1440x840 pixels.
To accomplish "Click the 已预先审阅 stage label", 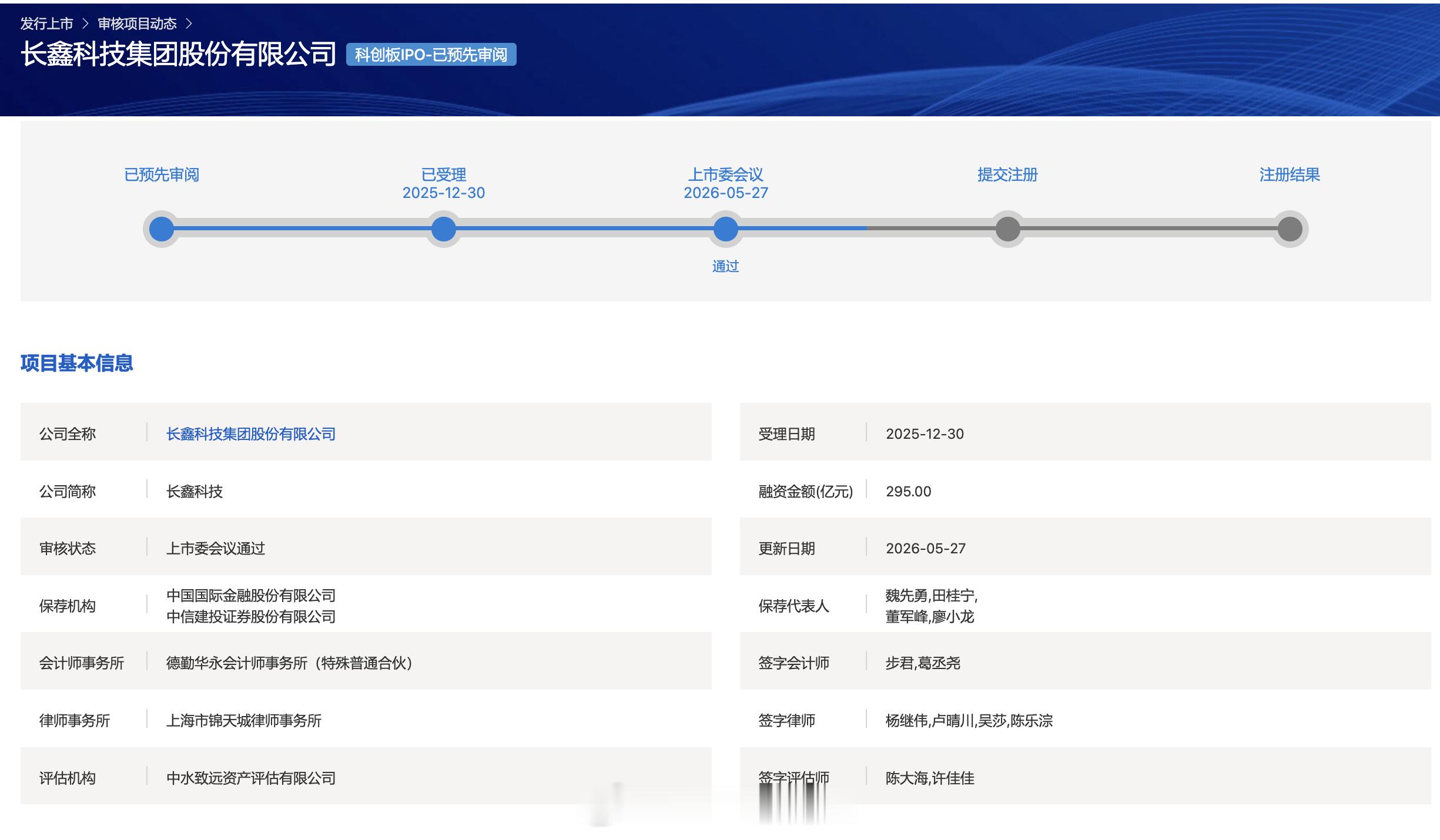I will (162, 174).
